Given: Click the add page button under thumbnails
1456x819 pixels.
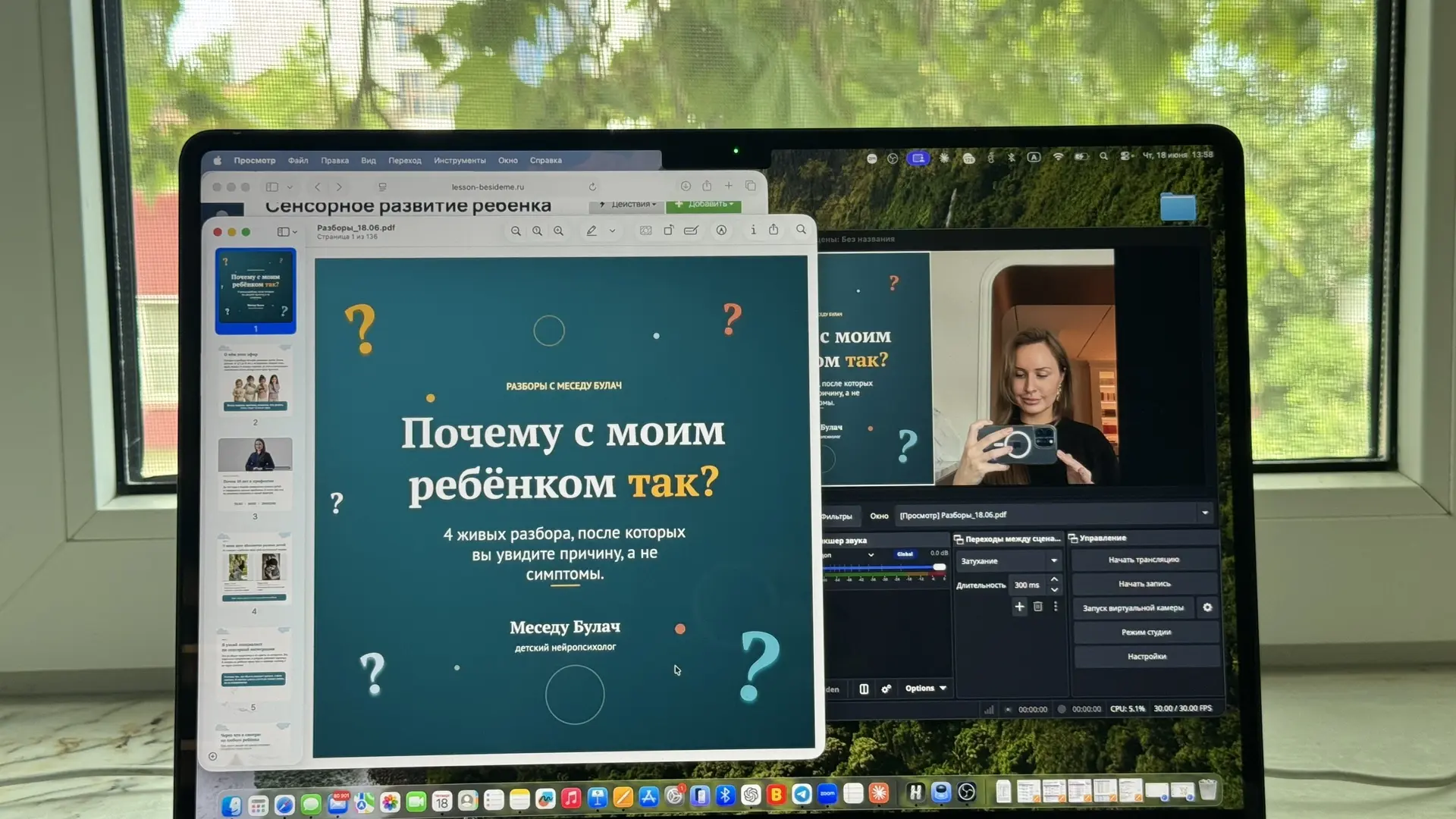Looking at the screenshot, I should click(x=212, y=756).
